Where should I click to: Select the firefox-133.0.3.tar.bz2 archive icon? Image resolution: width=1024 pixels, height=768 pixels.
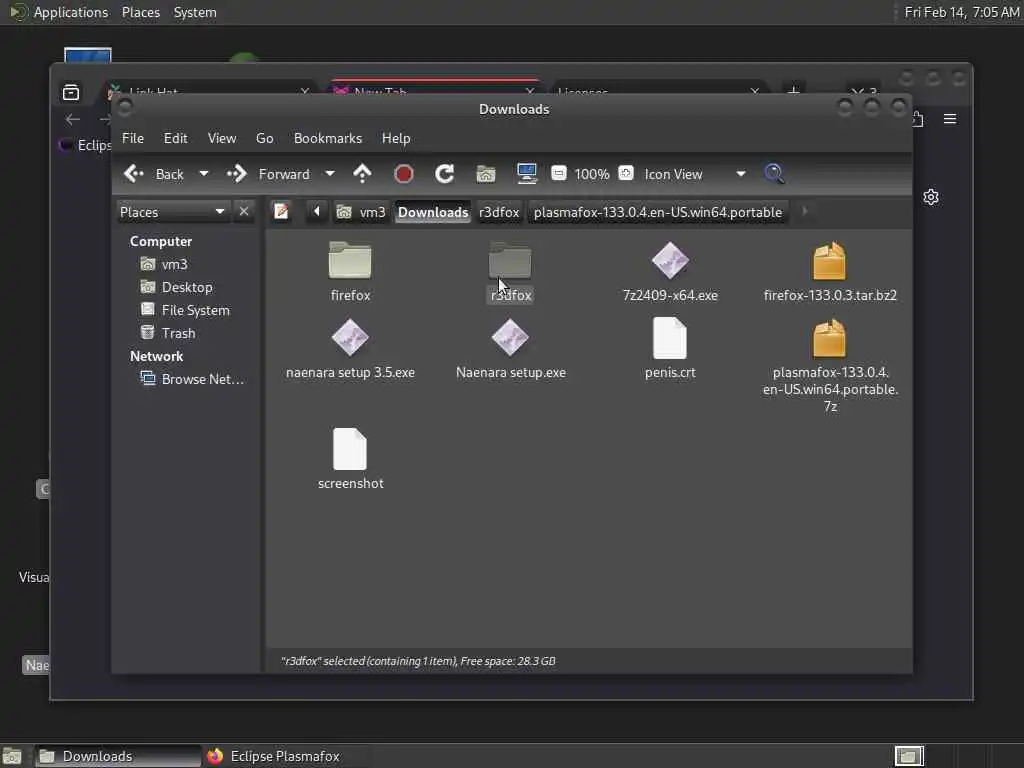pos(829,260)
